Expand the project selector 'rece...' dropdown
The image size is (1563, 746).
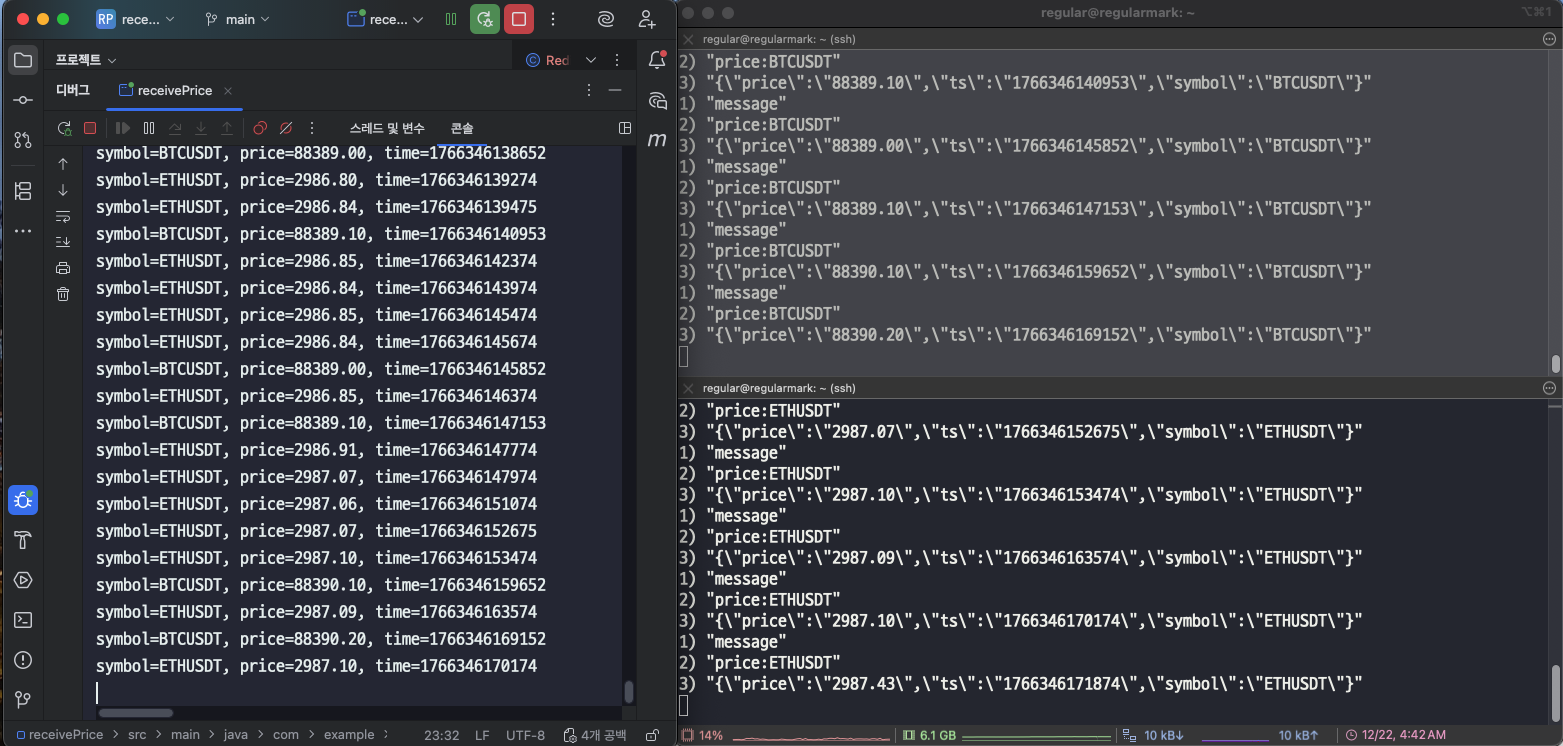(x=136, y=19)
